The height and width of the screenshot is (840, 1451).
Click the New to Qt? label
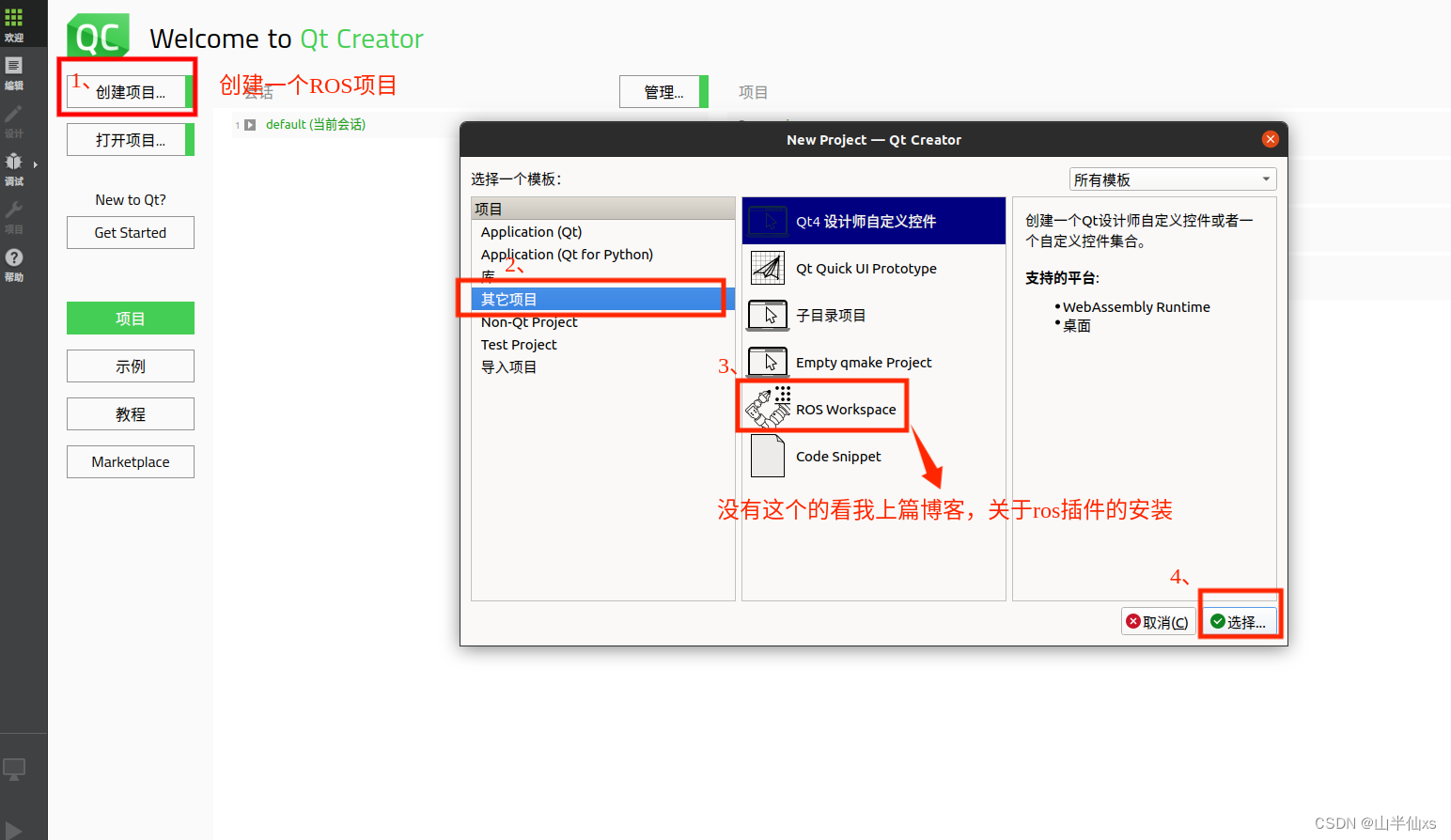pos(131,200)
